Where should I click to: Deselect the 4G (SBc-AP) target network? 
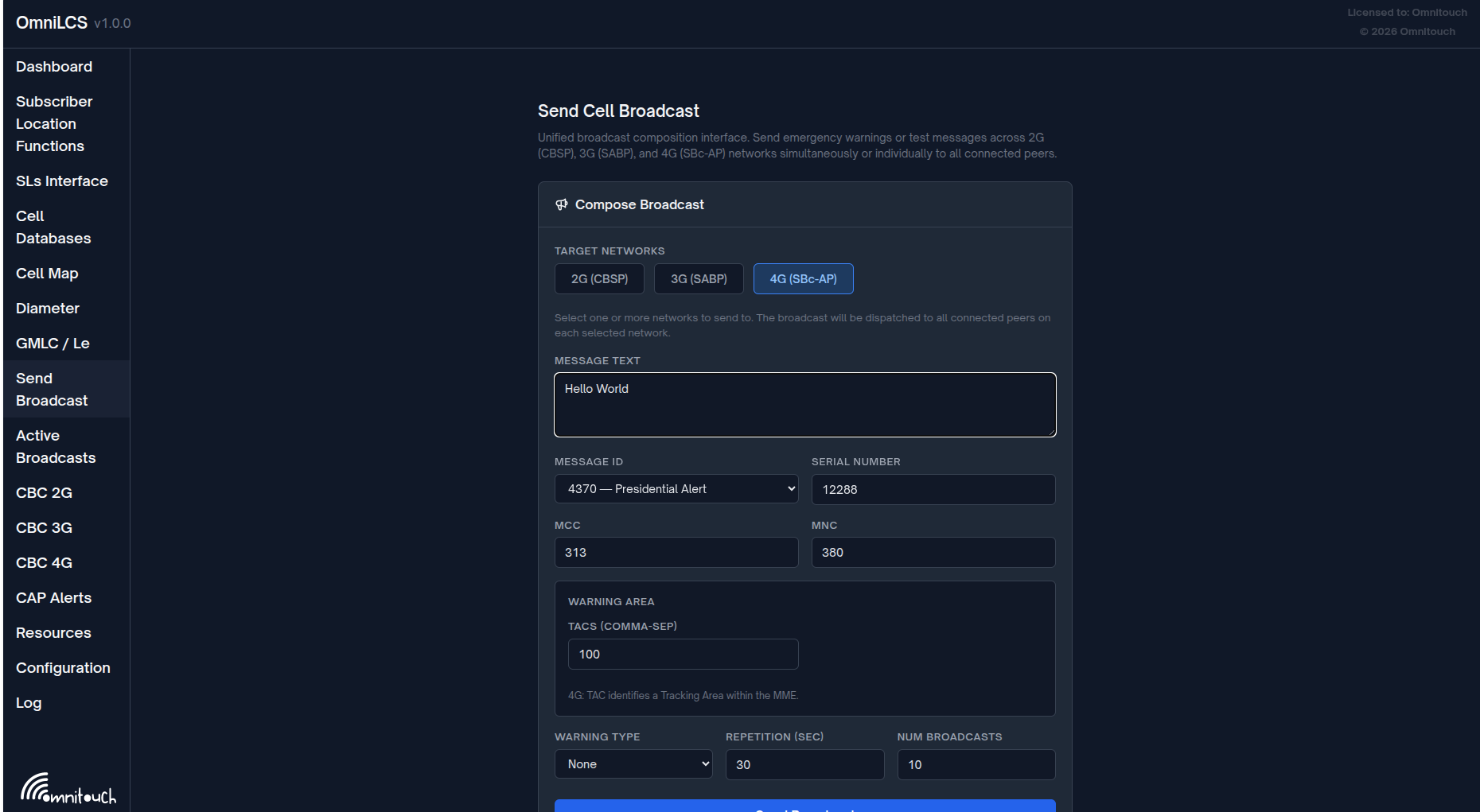(x=803, y=279)
